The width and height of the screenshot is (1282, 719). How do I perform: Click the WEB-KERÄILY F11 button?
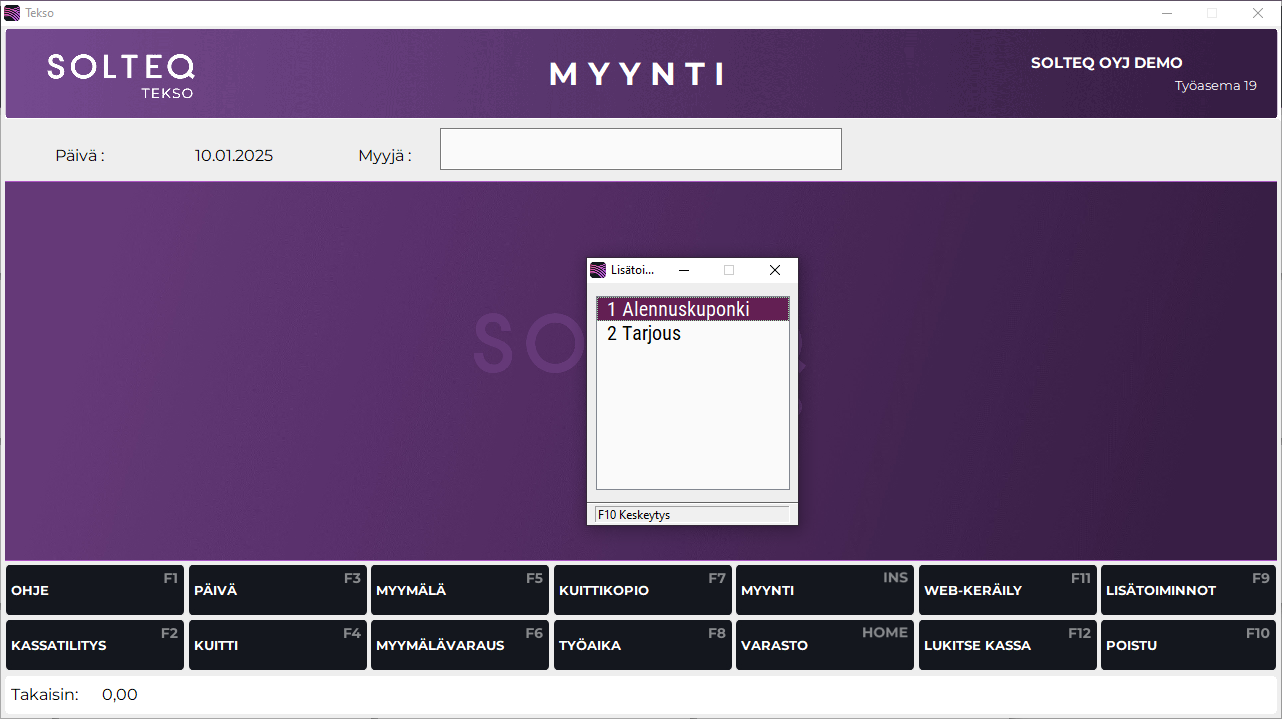coord(1007,590)
